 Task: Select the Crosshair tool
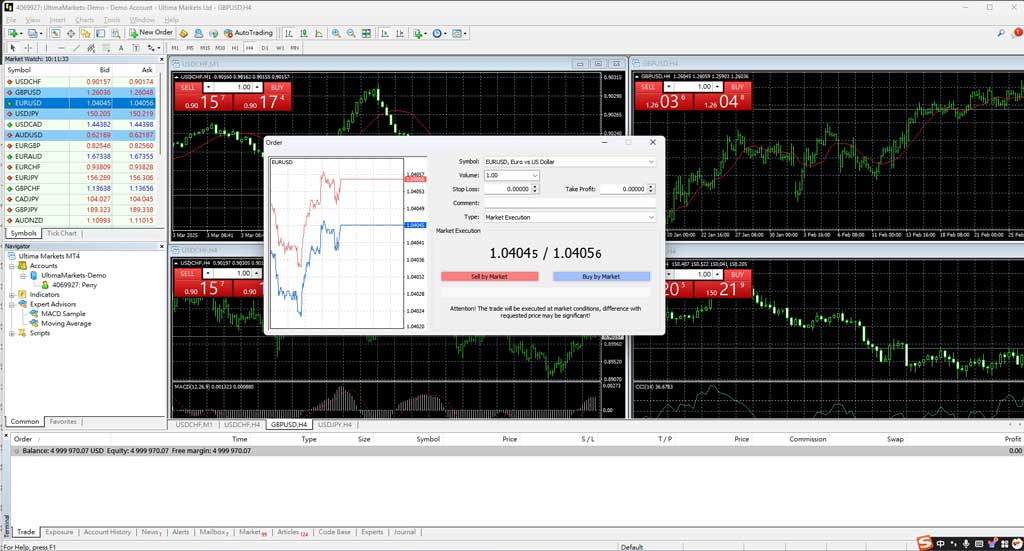[x=28, y=47]
